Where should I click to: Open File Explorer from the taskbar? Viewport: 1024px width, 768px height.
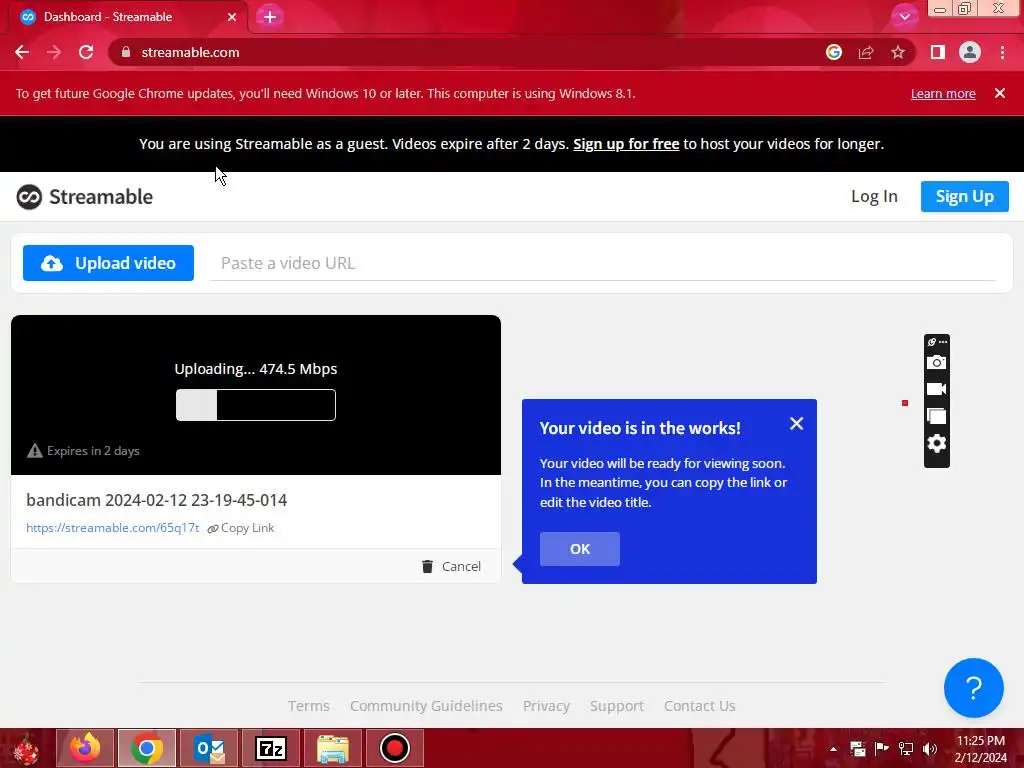point(332,748)
